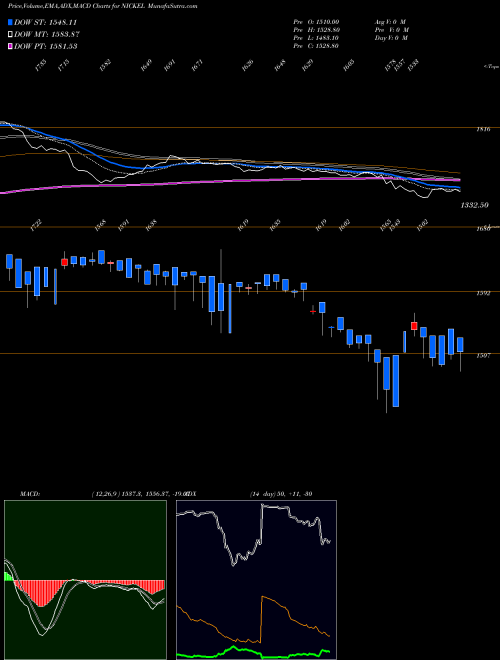The width and height of the screenshot is (500, 660).
Task: Open the dark blue ADX indicator panel
Action: pos(256,580)
